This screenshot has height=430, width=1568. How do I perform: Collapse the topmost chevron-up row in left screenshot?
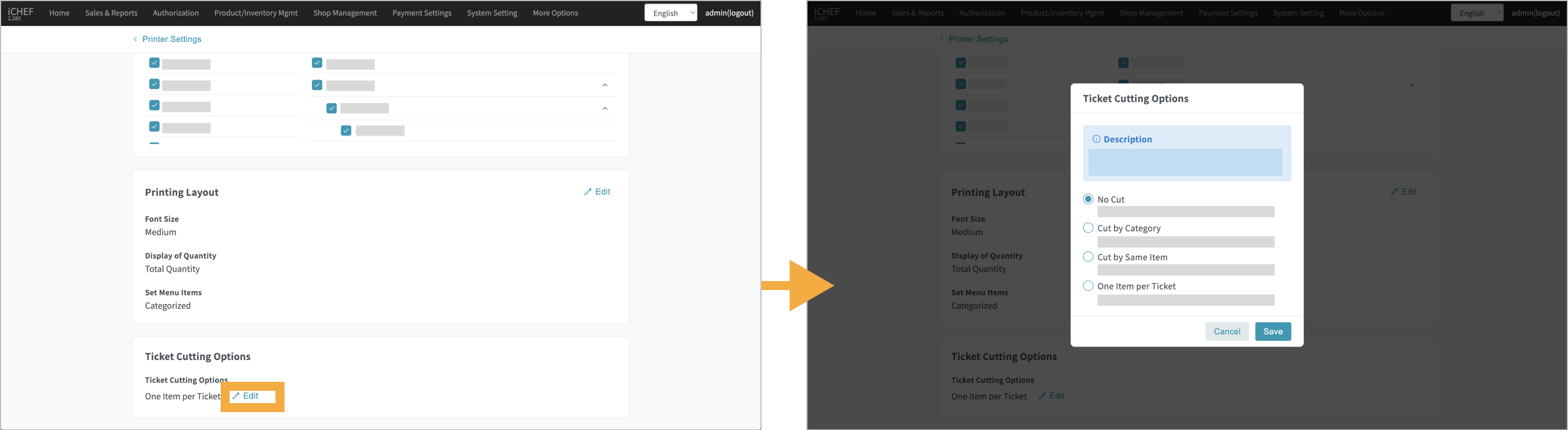(604, 85)
